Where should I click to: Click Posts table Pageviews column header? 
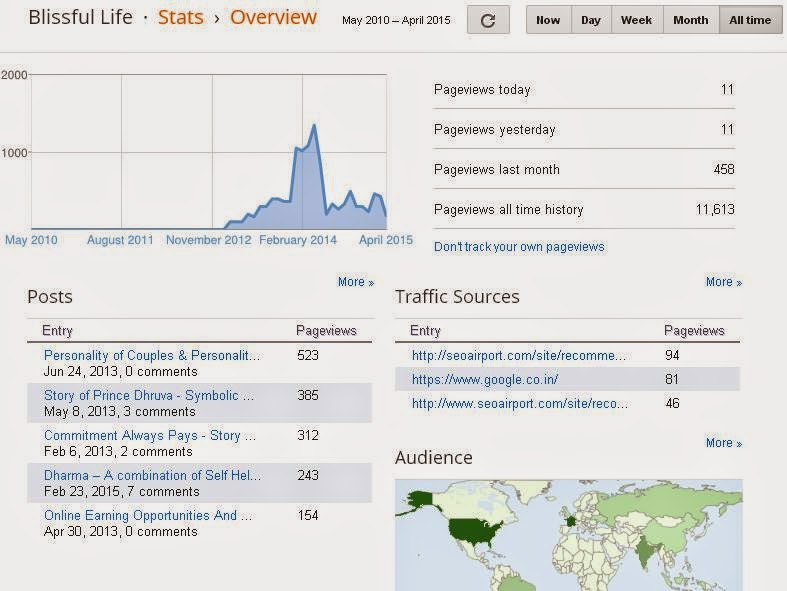point(326,331)
